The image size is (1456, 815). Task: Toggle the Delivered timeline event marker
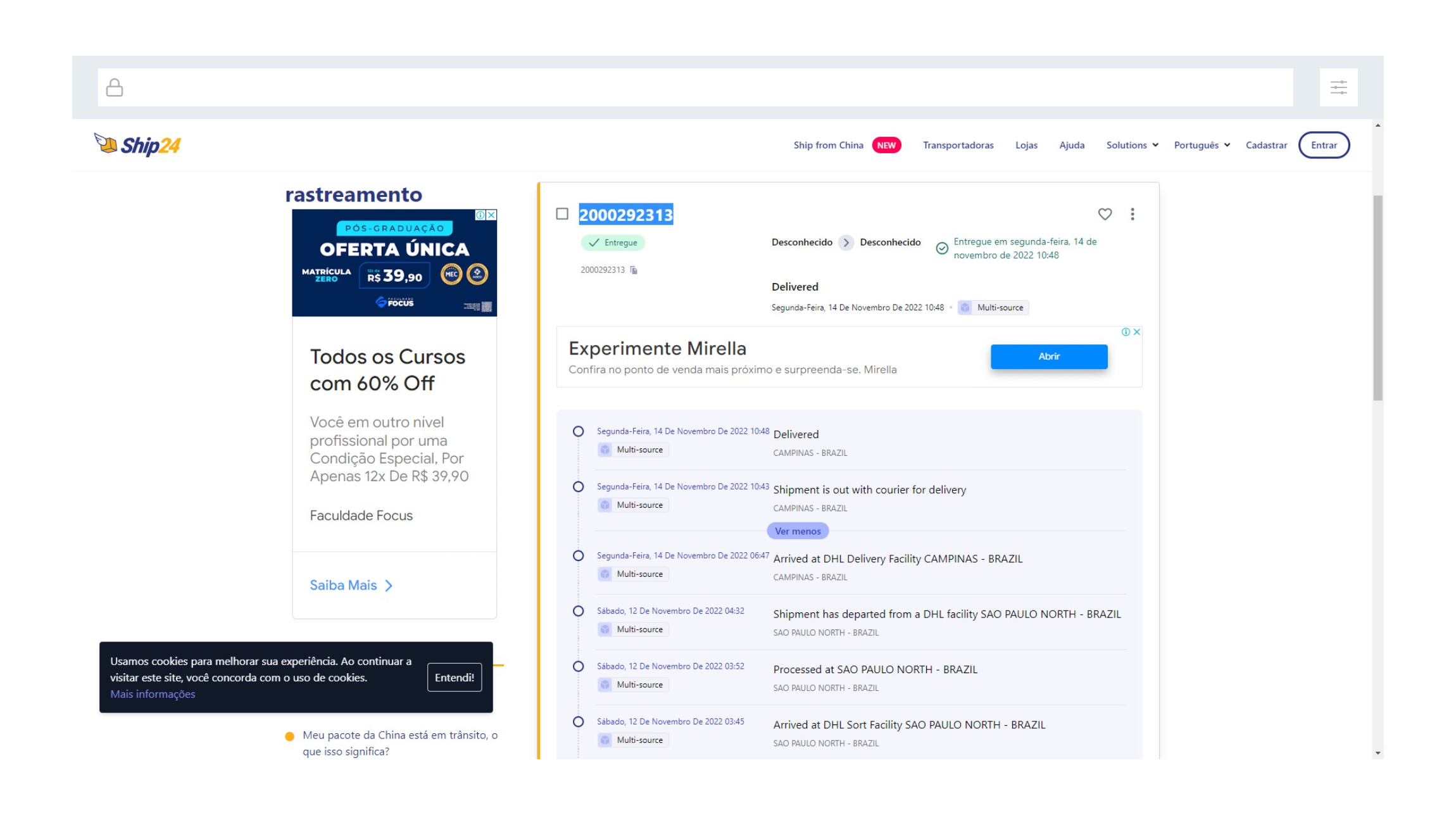(578, 431)
